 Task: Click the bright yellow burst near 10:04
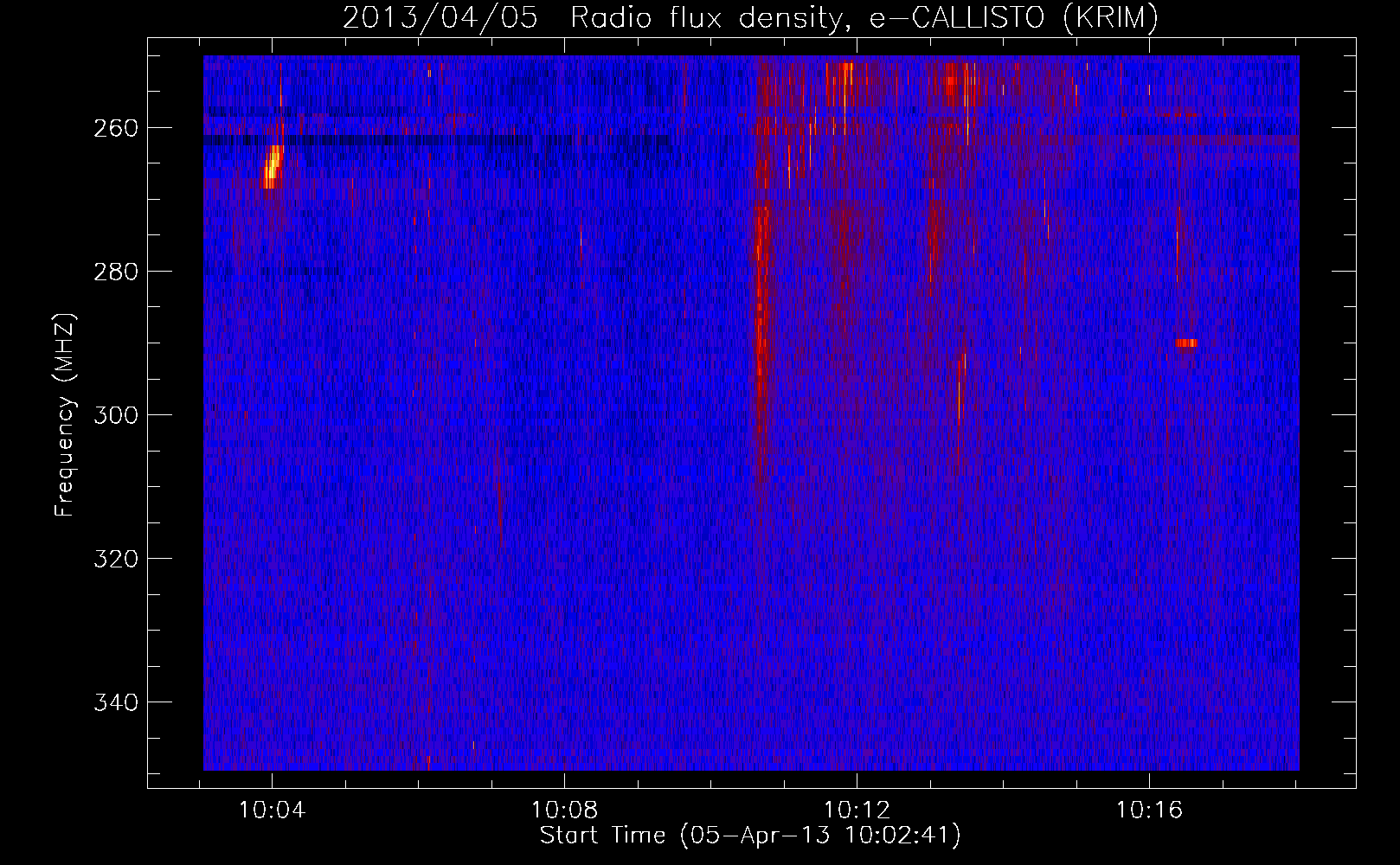[273, 167]
